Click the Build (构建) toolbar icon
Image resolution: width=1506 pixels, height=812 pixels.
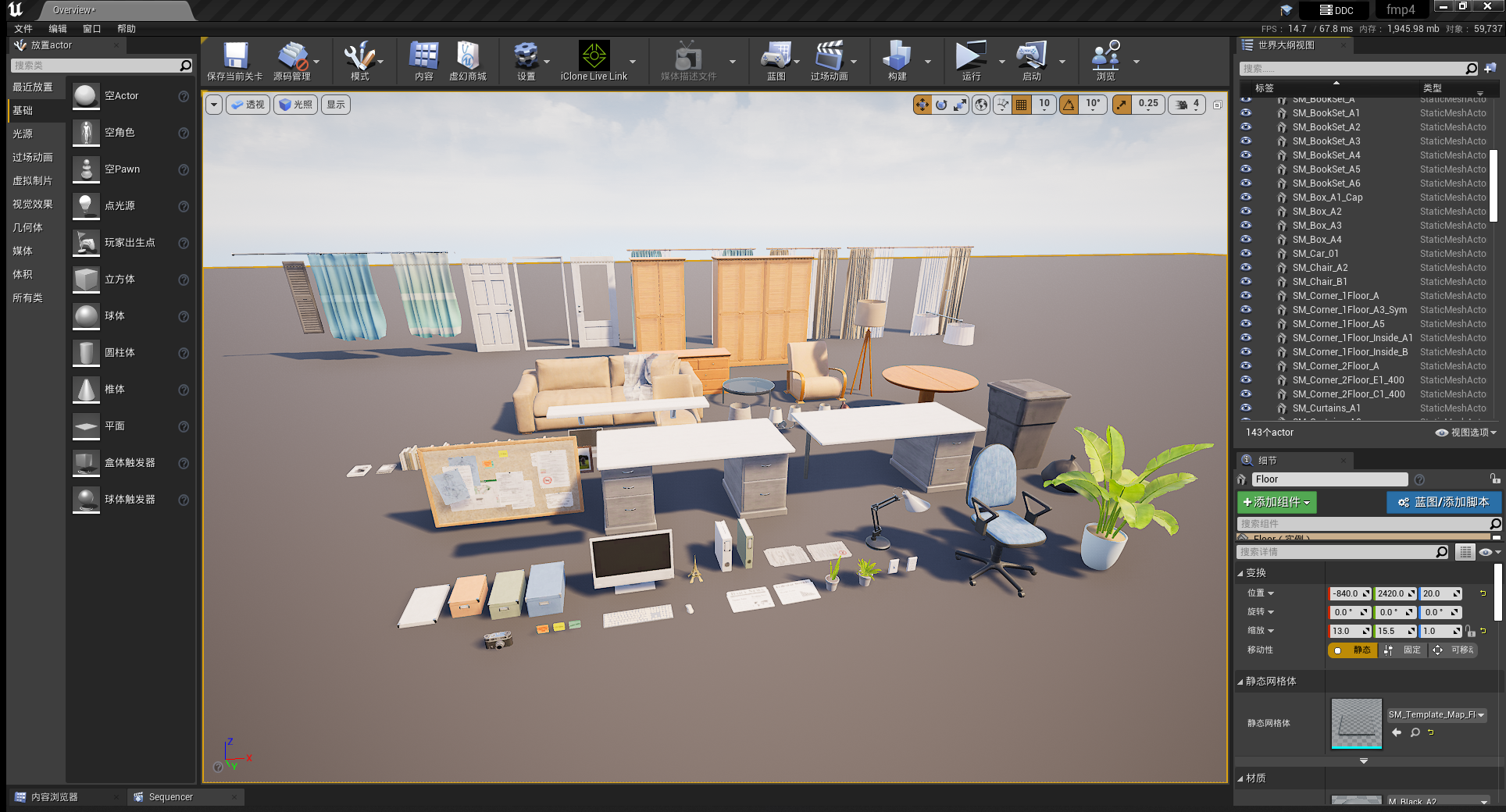897,57
